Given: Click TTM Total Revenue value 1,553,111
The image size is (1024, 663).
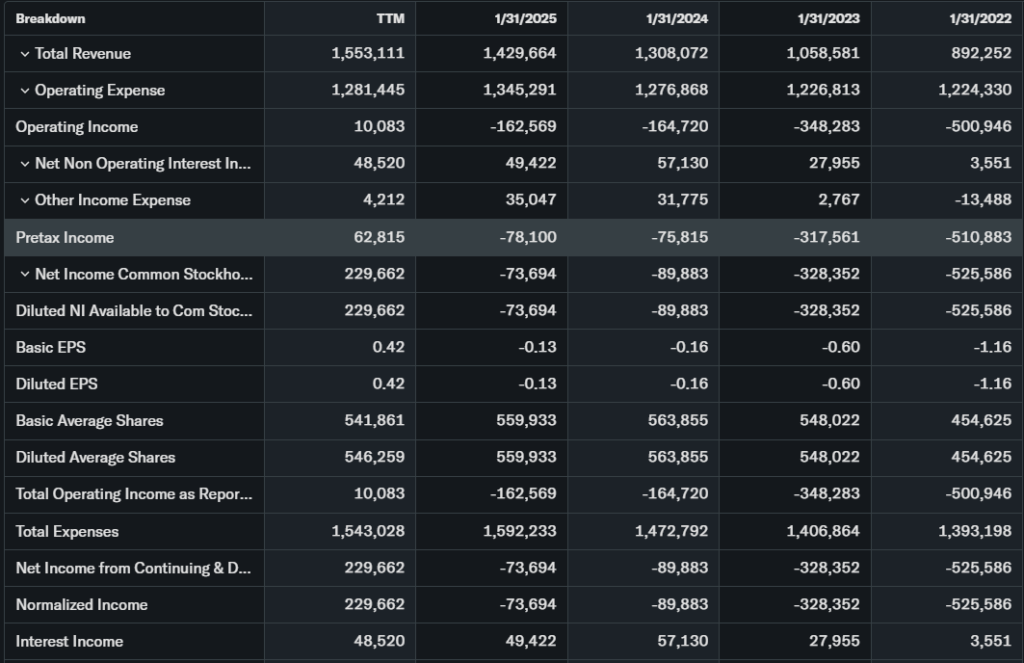Looking at the screenshot, I should (x=368, y=54).
